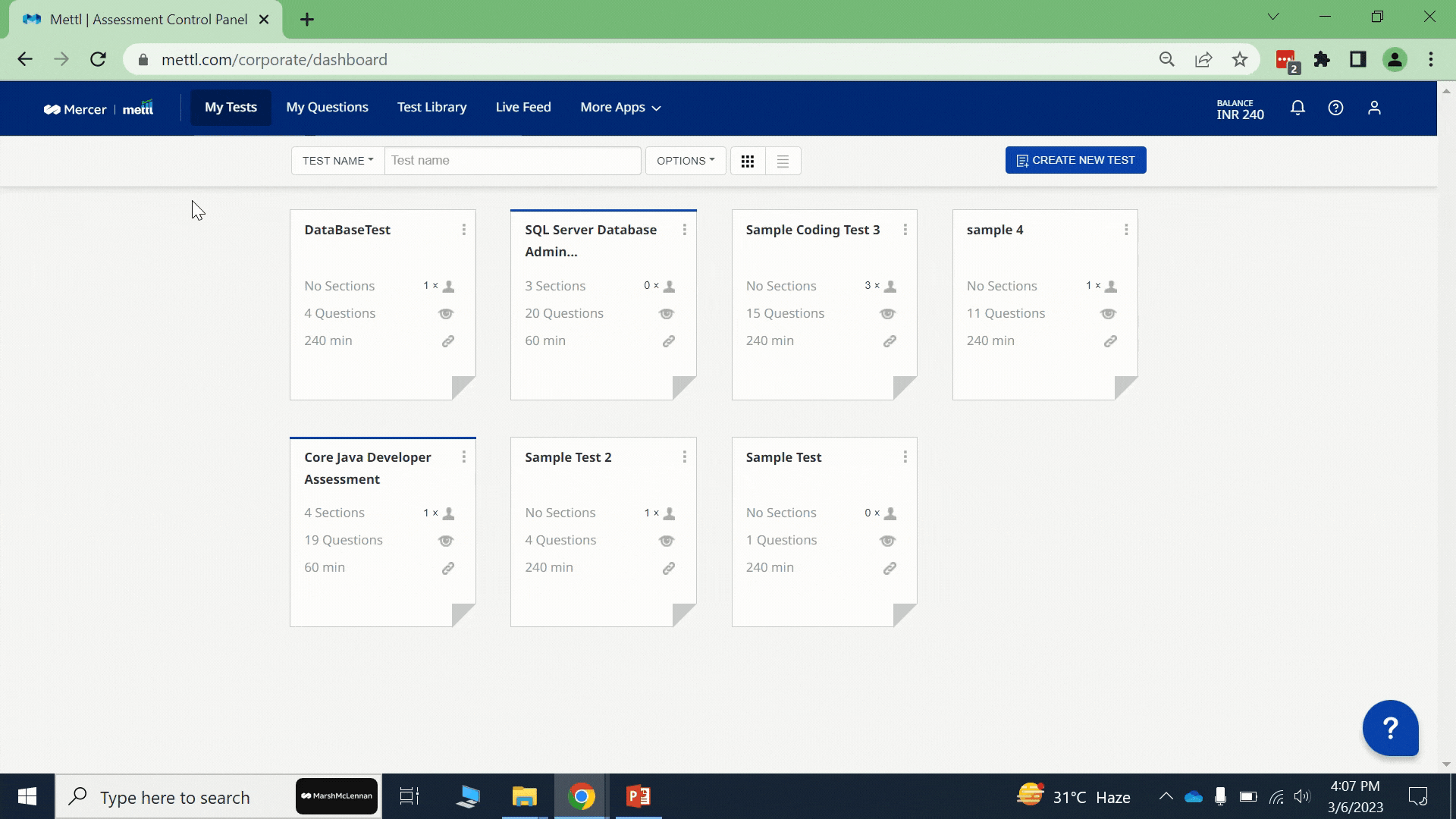Open candidates icon on Core Java Developer card

tap(448, 513)
